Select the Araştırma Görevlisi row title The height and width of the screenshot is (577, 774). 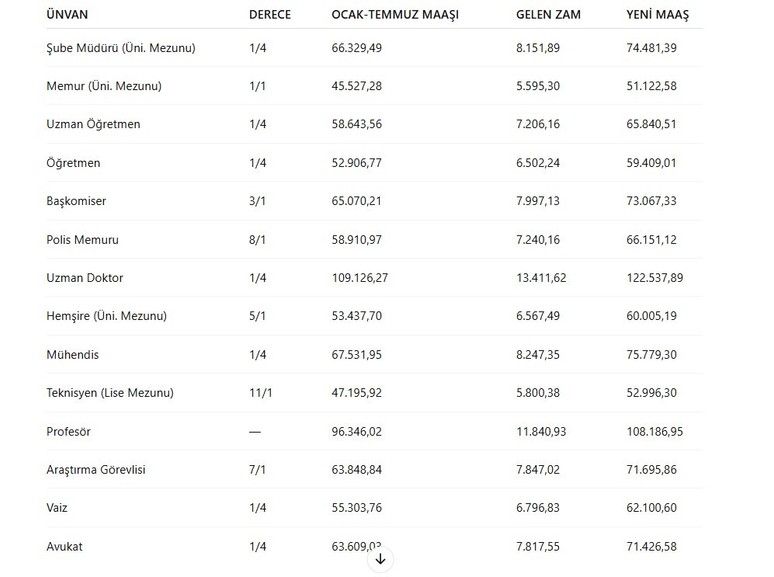pos(96,469)
